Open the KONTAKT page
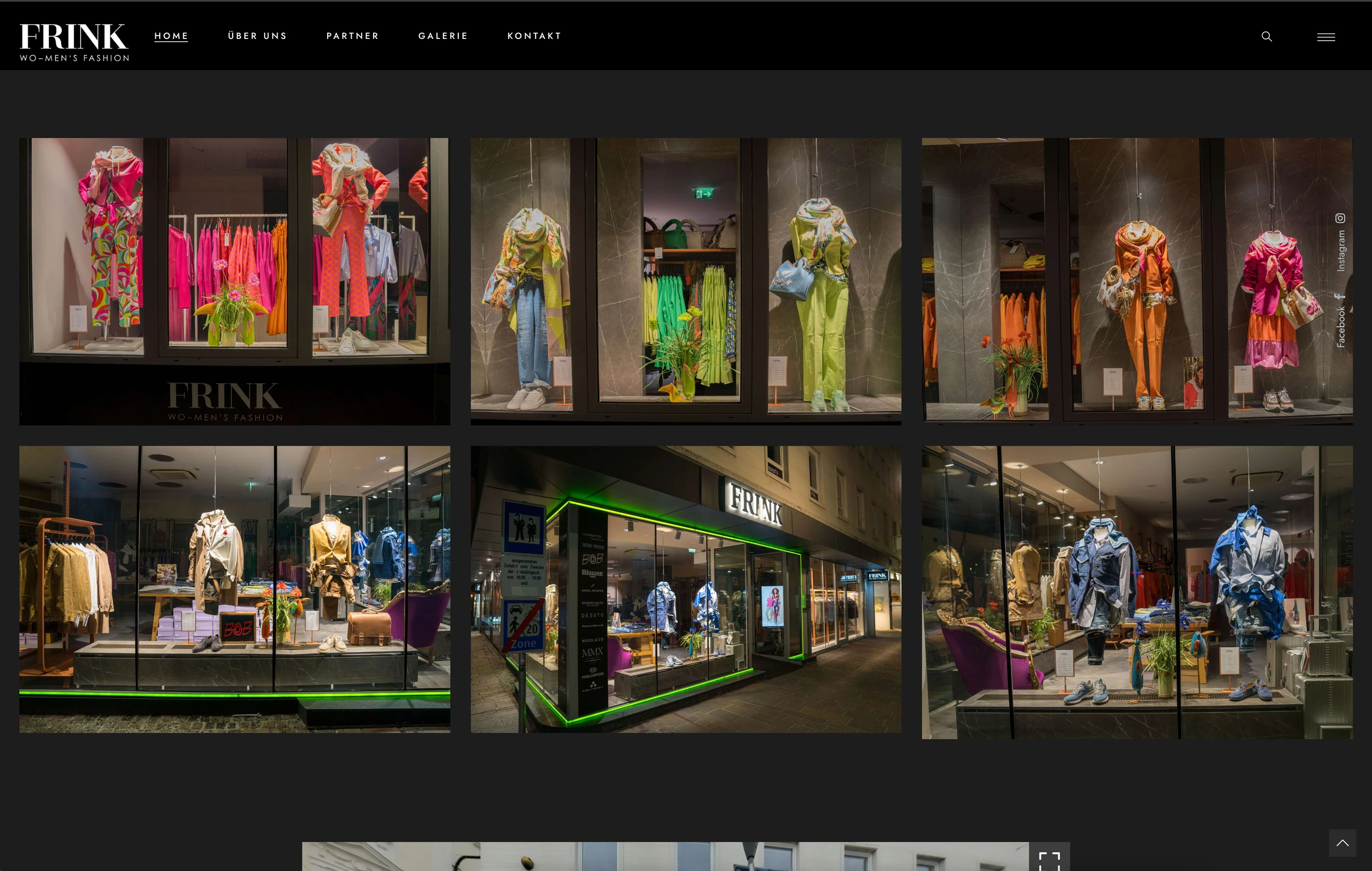Viewport: 1372px width, 871px height. (x=535, y=36)
